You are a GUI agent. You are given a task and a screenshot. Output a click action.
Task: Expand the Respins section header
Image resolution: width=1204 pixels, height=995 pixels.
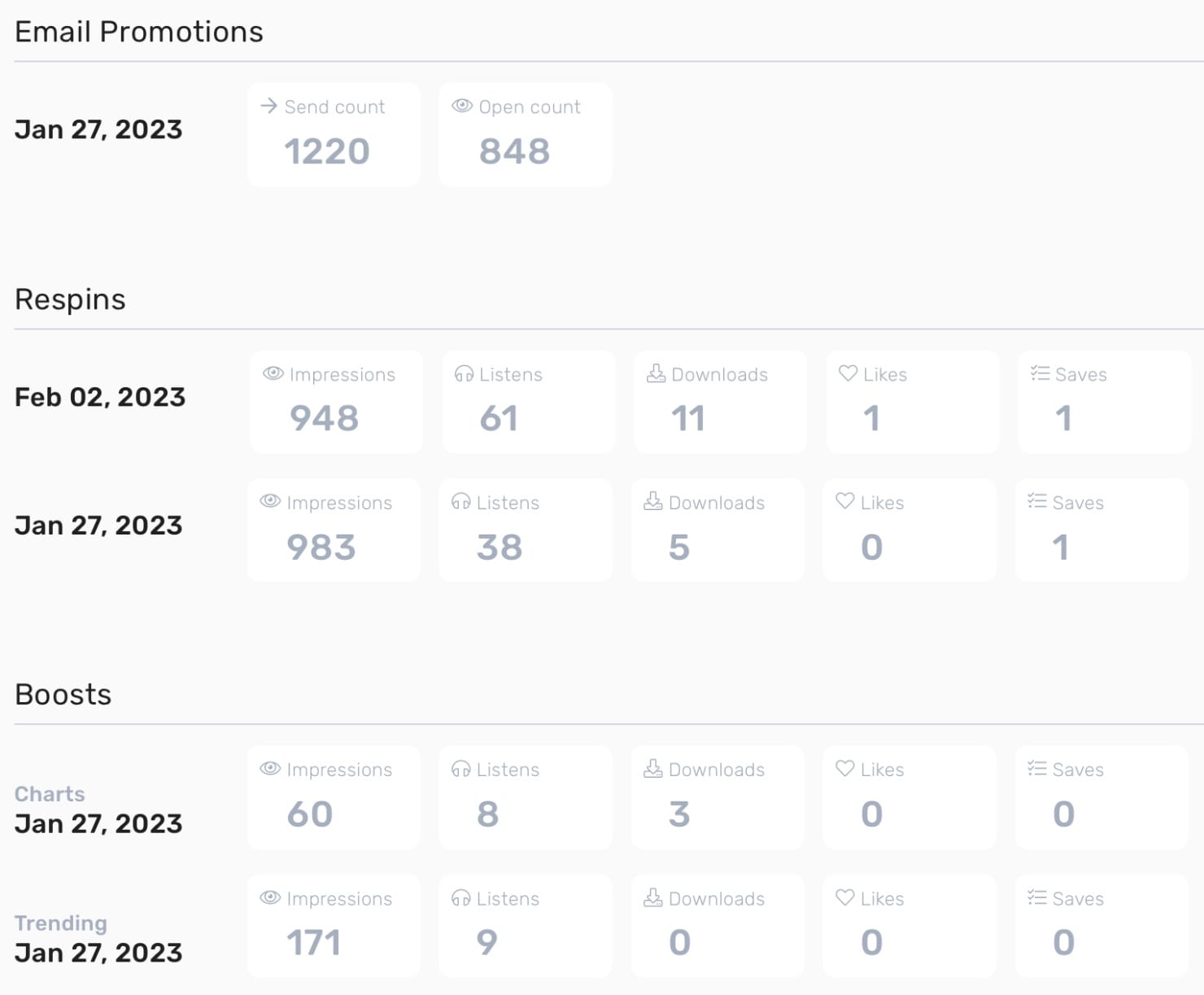tap(71, 299)
